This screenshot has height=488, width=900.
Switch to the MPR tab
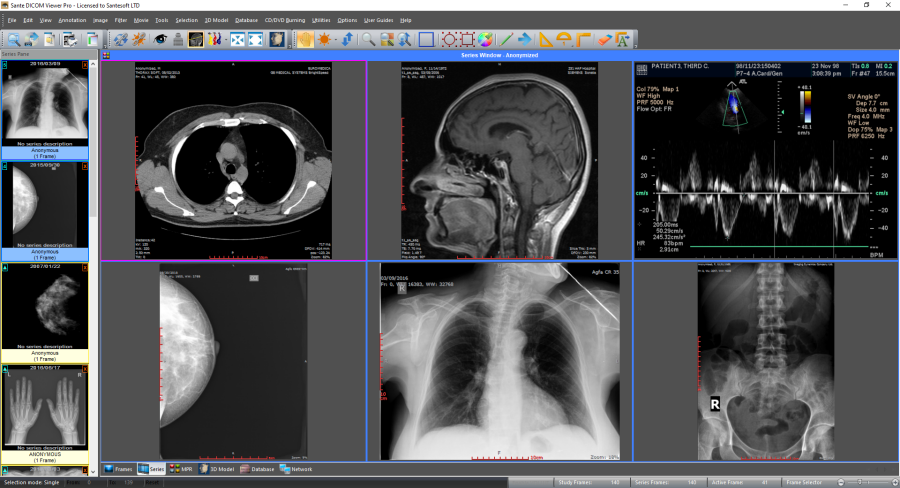[x=183, y=468]
